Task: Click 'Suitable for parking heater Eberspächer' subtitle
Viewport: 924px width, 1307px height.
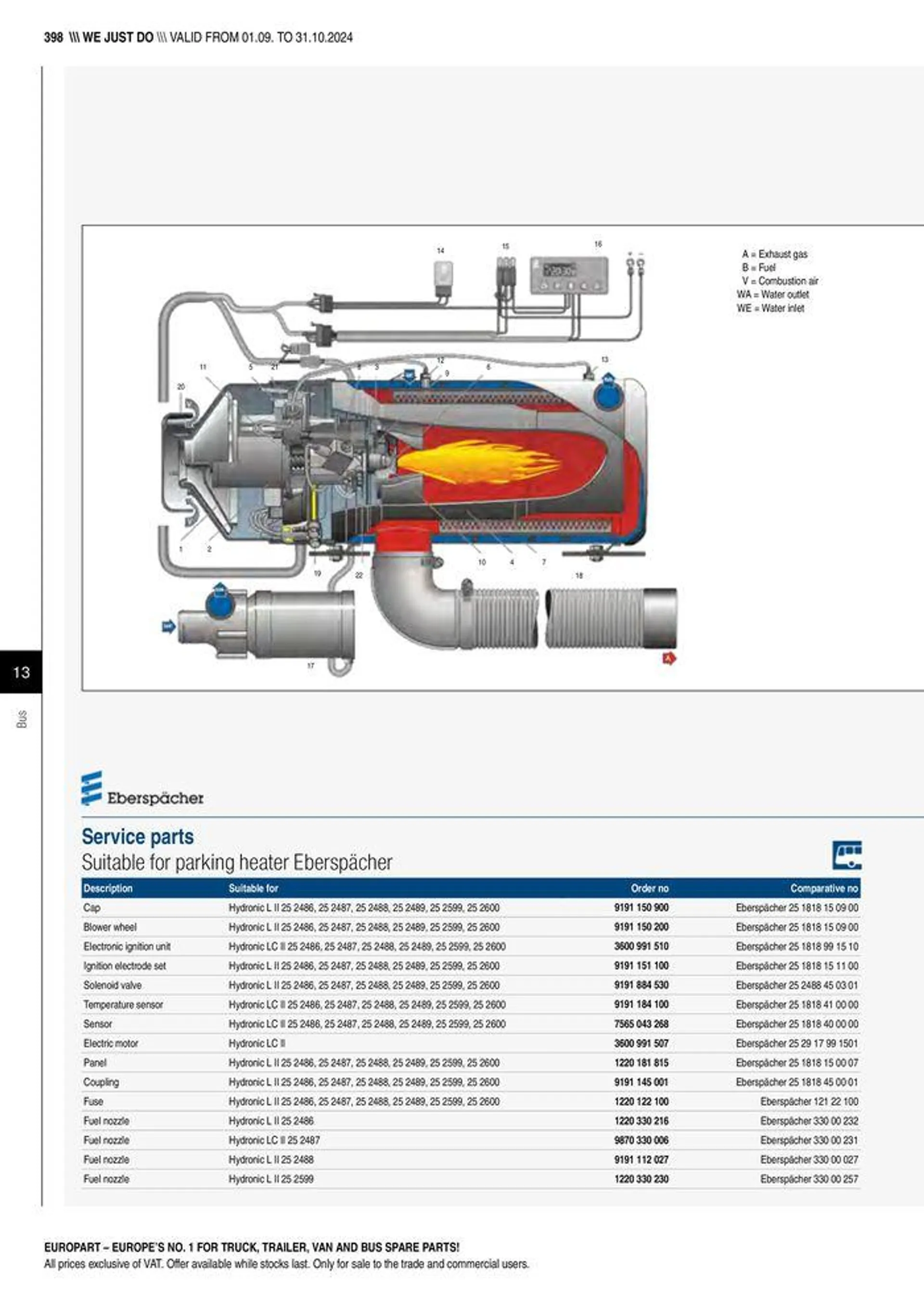Action: click(x=237, y=862)
